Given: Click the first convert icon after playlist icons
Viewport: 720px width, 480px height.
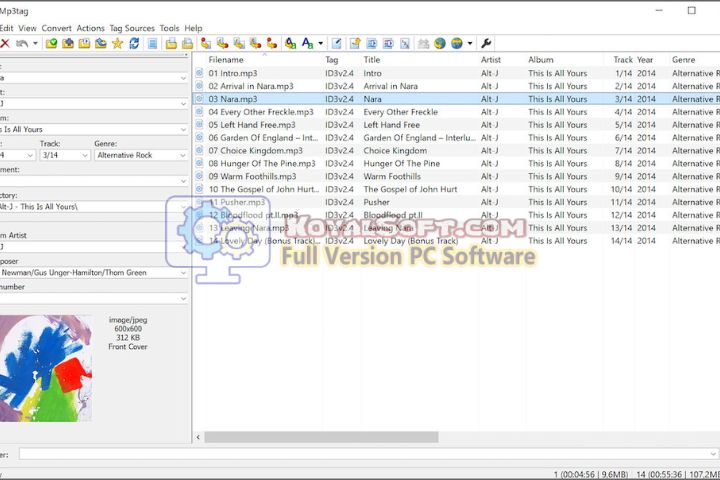Looking at the screenshot, I should point(206,43).
